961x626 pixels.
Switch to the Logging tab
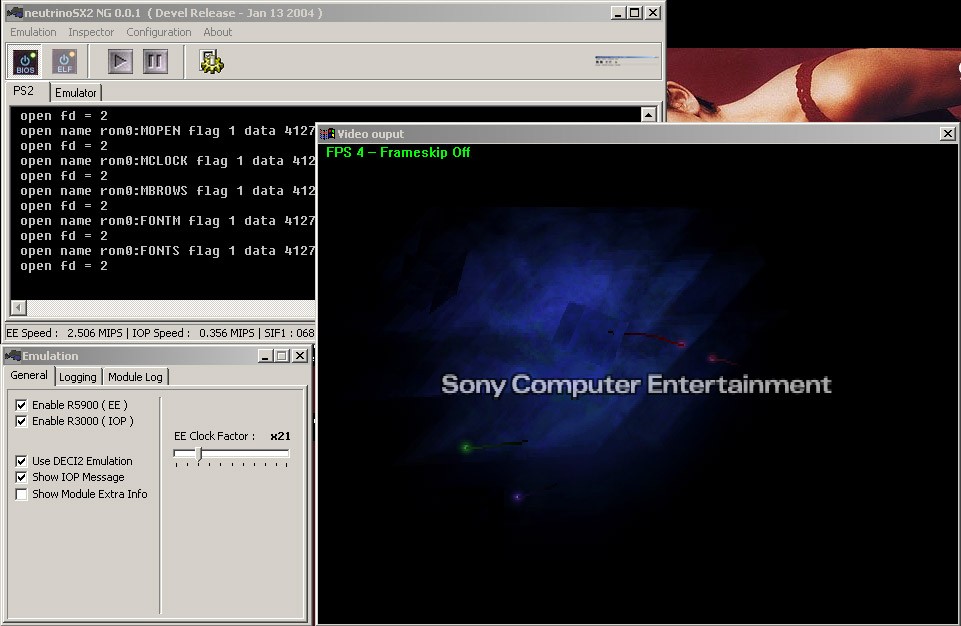[x=78, y=377]
